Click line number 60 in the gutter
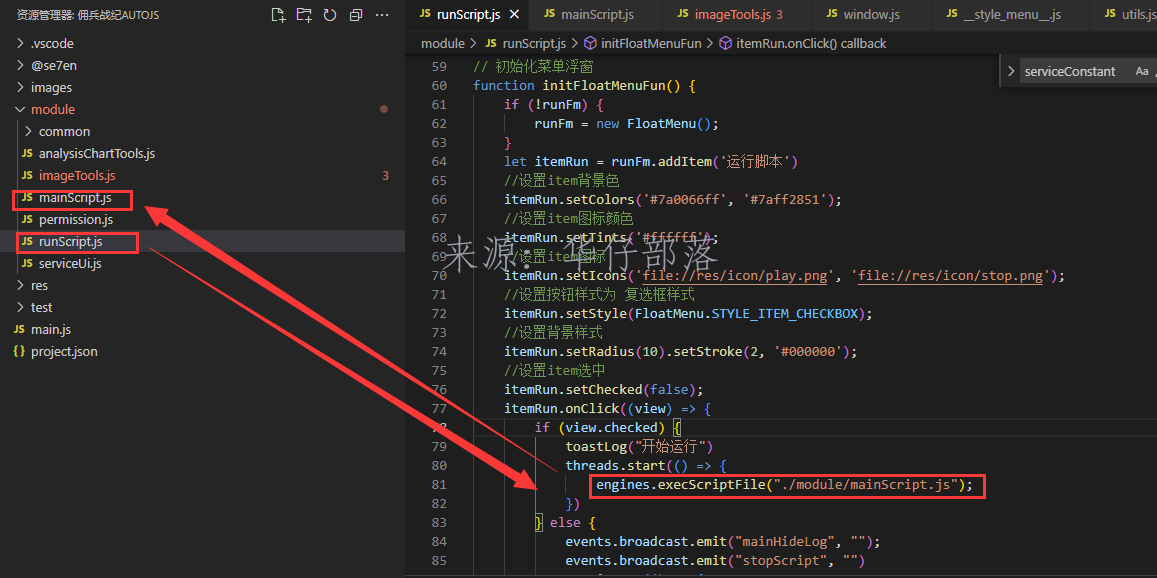 click(x=440, y=86)
